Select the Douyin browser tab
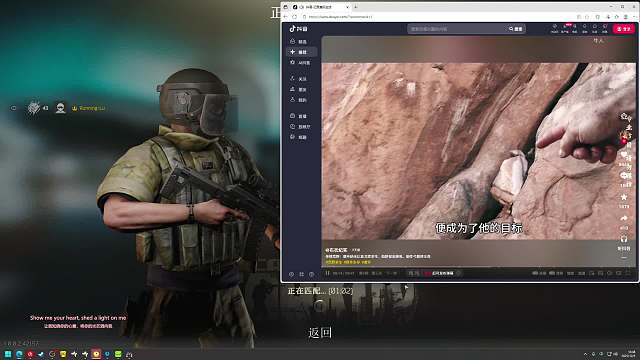This screenshot has height=360, width=640. pos(320,7)
